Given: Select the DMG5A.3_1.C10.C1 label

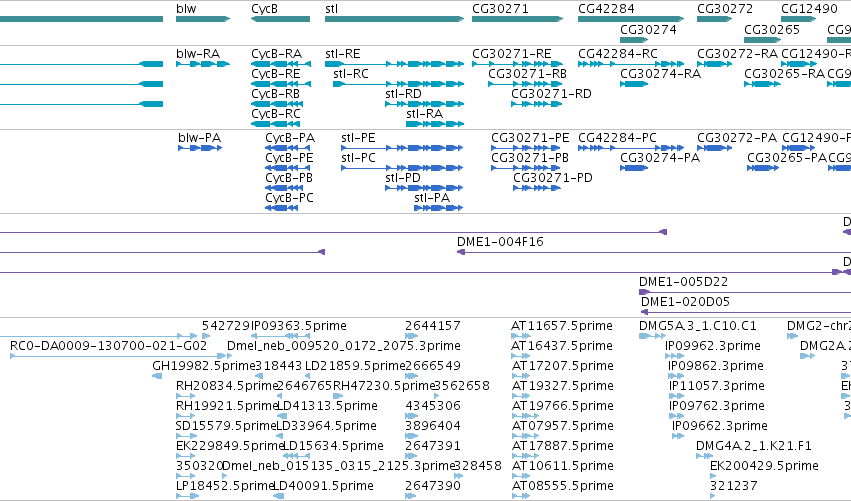Looking at the screenshot, I should (x=697, y=326).
